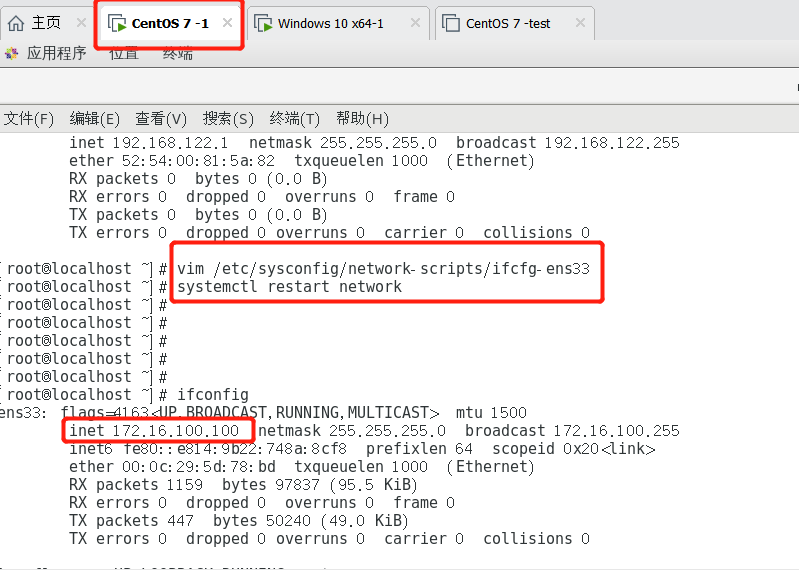Close the 主页 tab

click(81, 22)
